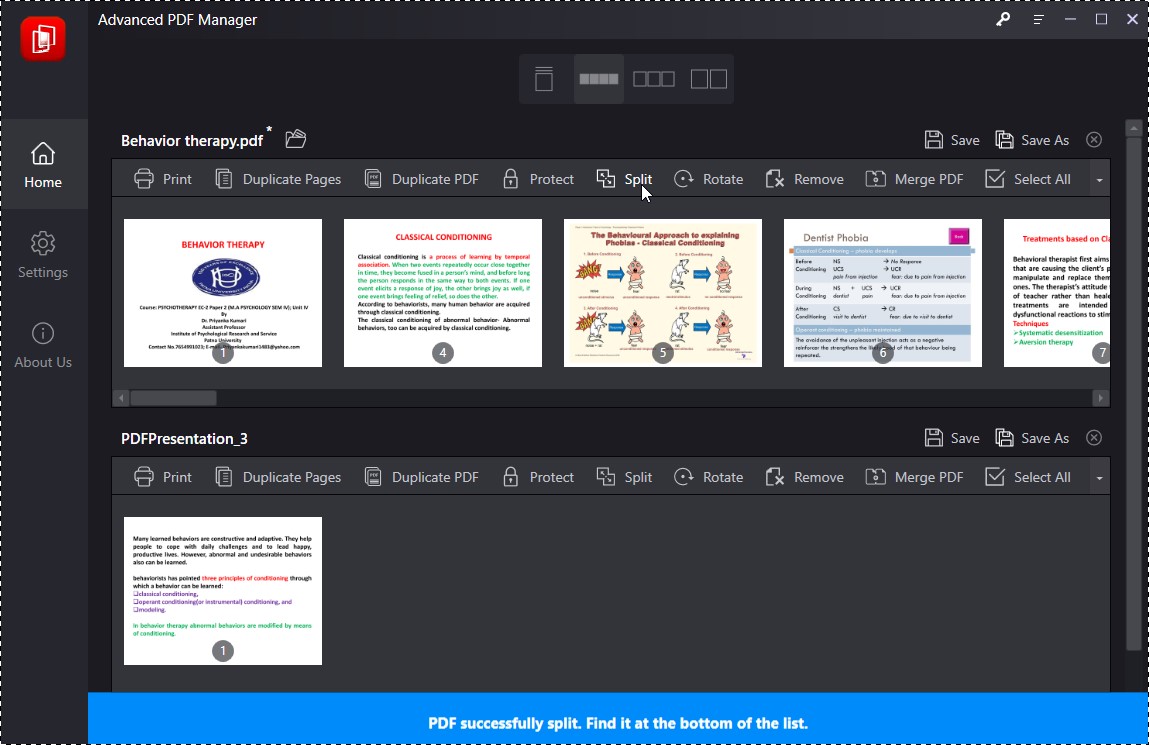Enable Select All for Behavior therapy.pdf pages
This screenshot has width=1149, height=745.
click(x=1028, y=178)
